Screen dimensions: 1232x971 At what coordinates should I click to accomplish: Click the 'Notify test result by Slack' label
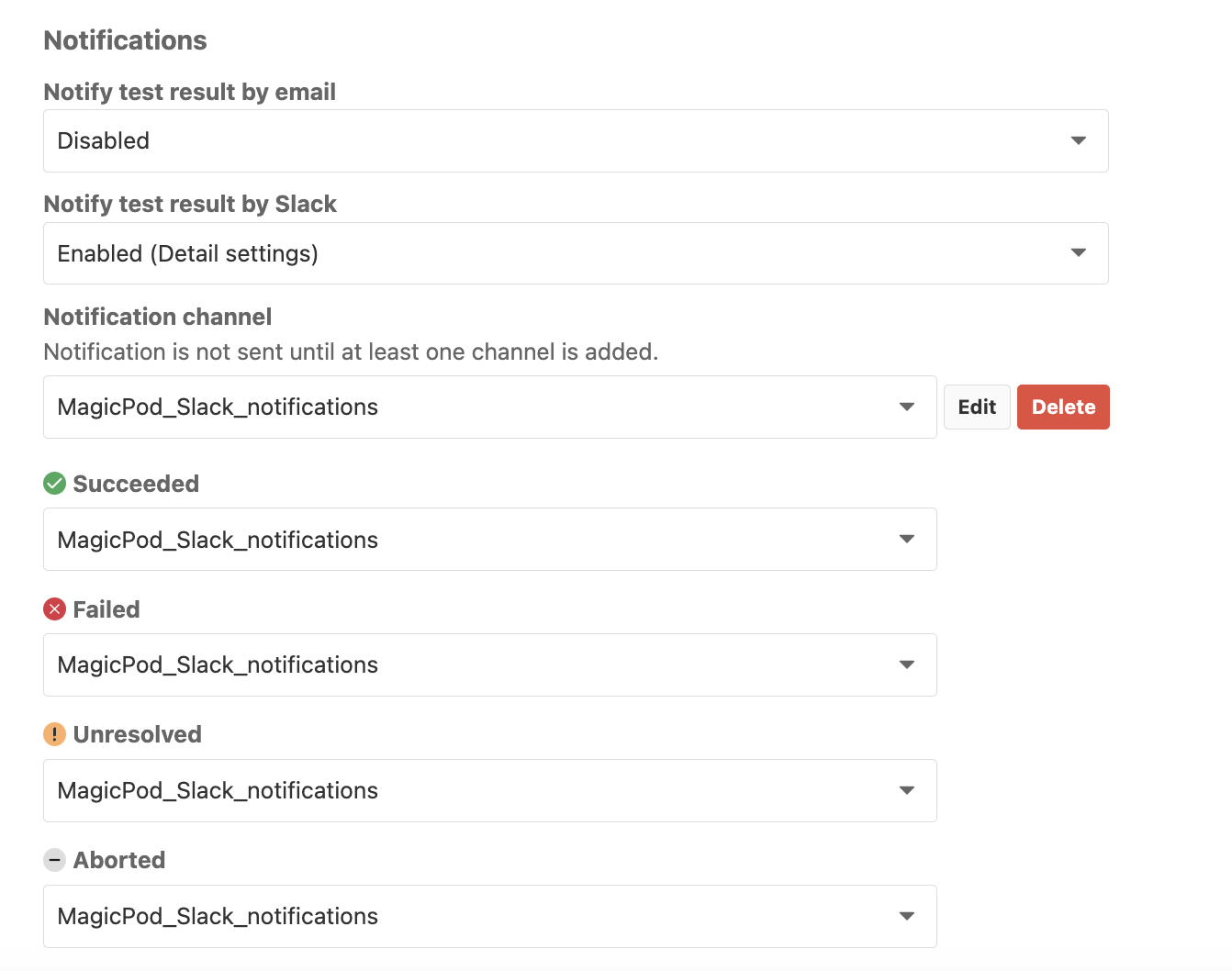click(x=190, y=204)
